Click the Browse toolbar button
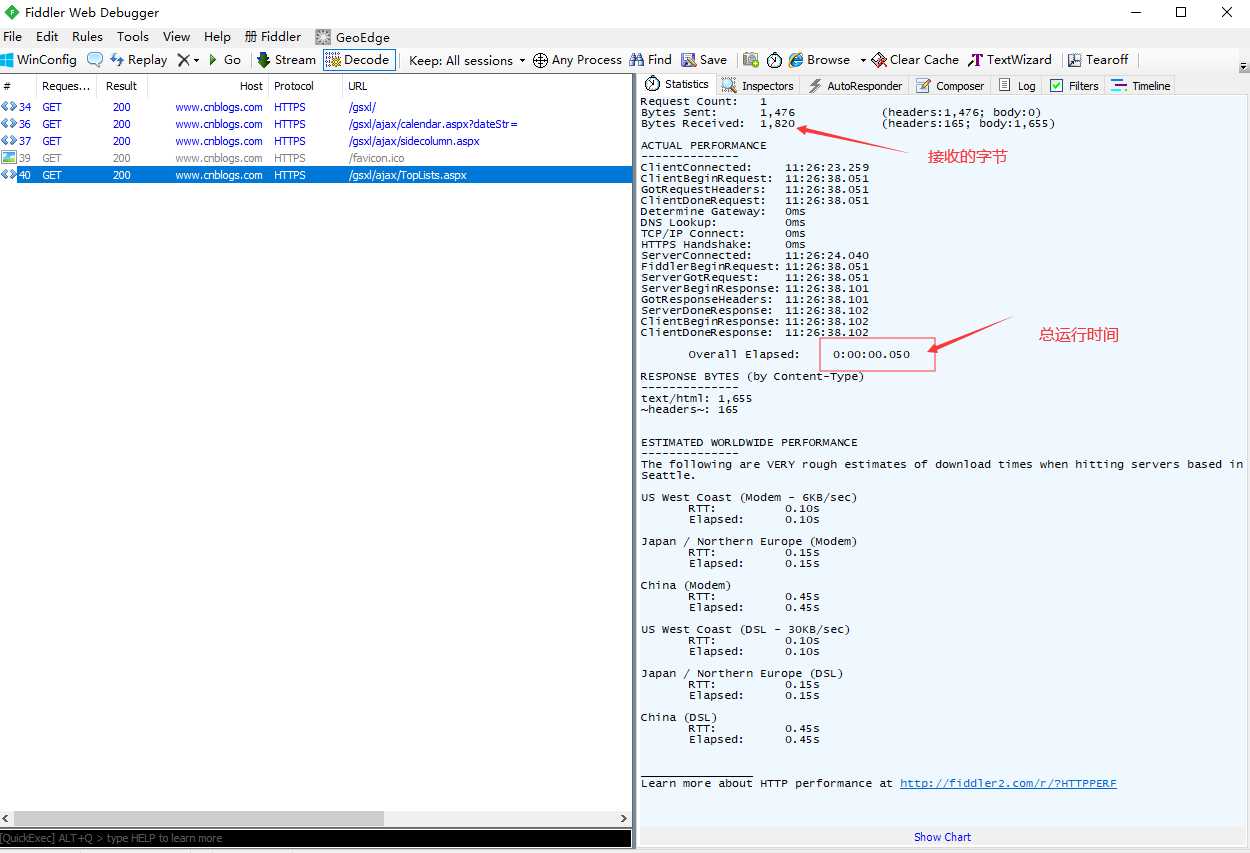 pyautogui.click(x=819, y=60)
